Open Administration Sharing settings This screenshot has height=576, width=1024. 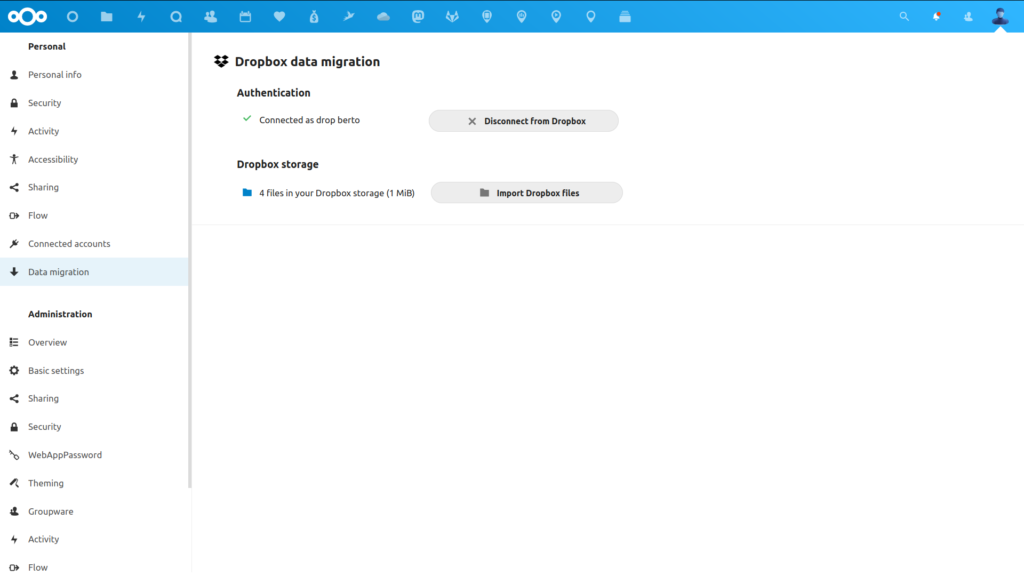tap(94, 398)
